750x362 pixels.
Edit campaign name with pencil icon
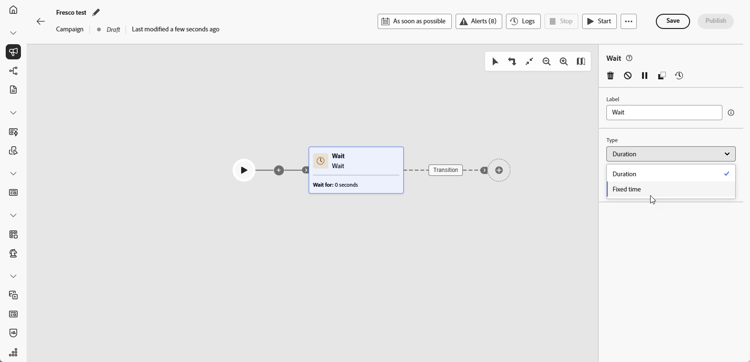click(96, 12)
